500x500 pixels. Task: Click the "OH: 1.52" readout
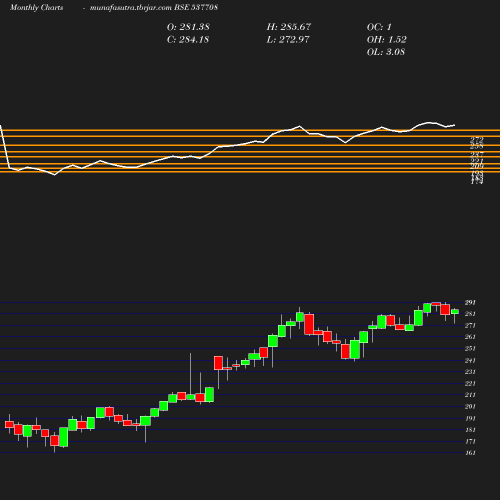tap(387, 40)
